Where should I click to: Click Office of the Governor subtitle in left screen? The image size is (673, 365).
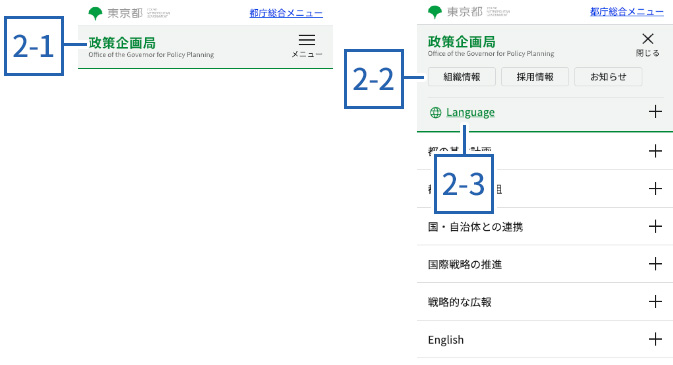tap(151, 55)
